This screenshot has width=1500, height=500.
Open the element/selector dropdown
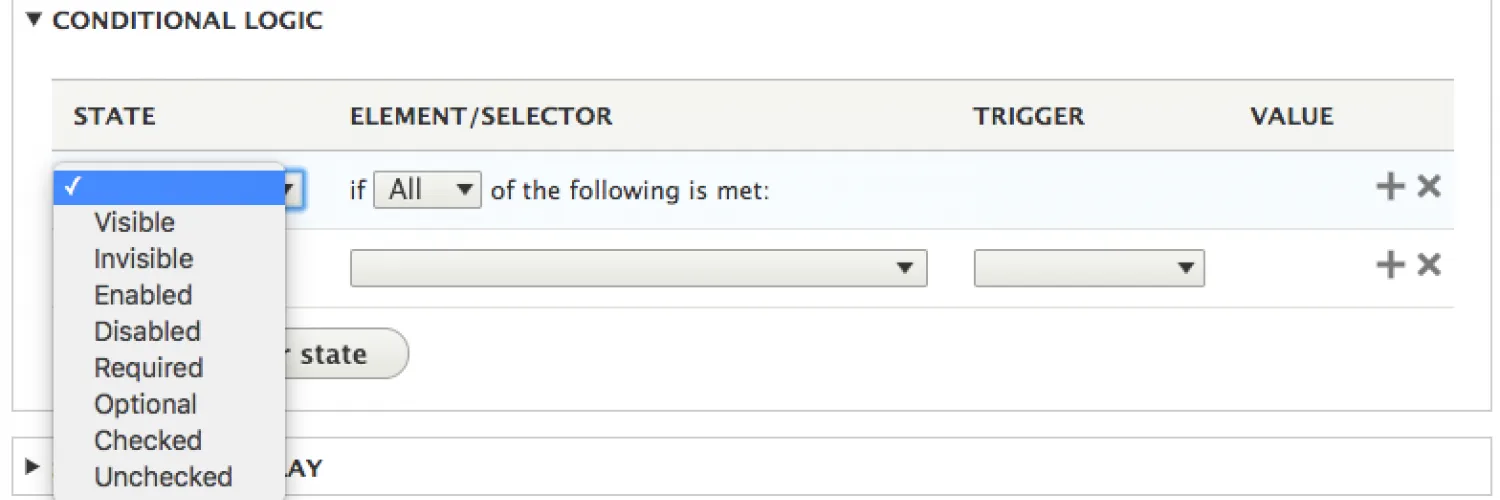pos(638,268)
